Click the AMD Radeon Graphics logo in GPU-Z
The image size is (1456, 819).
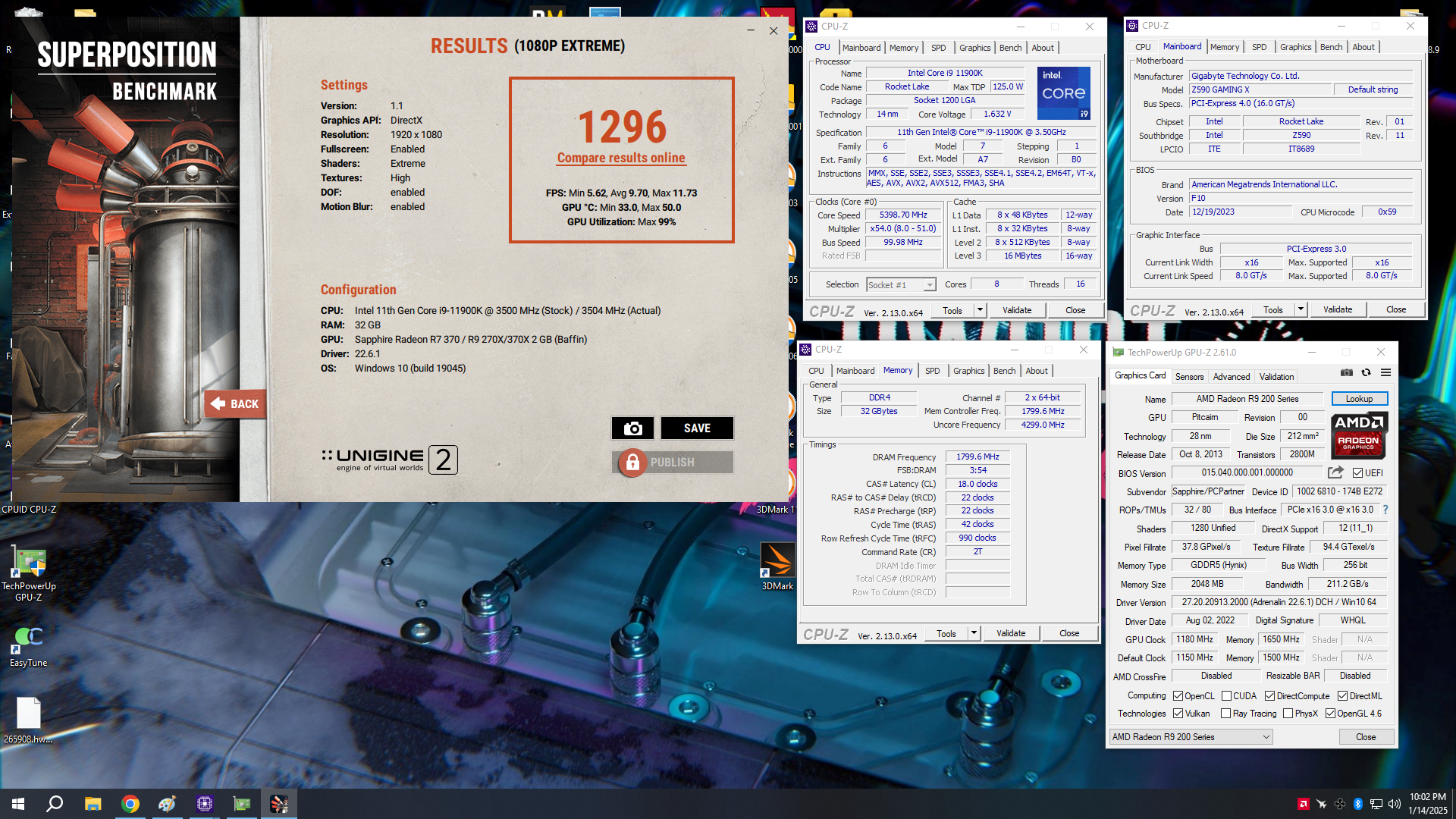[x=1359, y=436]
